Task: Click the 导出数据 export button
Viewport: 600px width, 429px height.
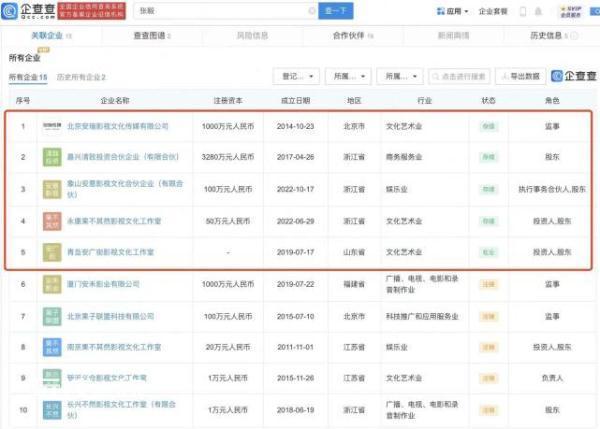Action: (x=520, y=77)
